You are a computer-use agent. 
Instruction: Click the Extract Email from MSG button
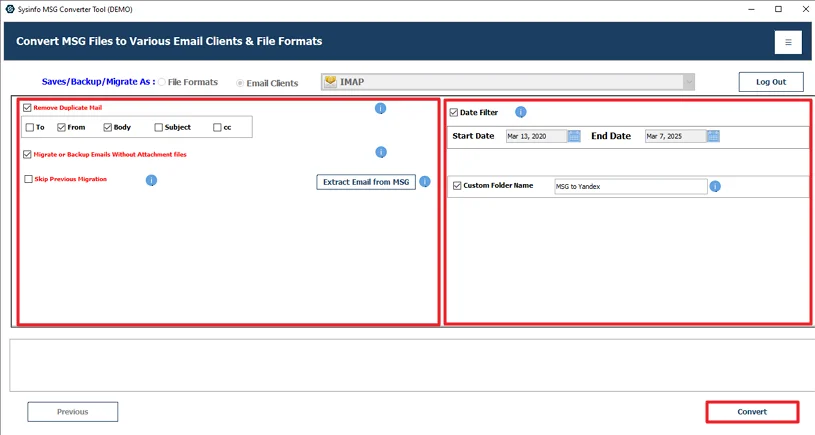tap(366, 182)
